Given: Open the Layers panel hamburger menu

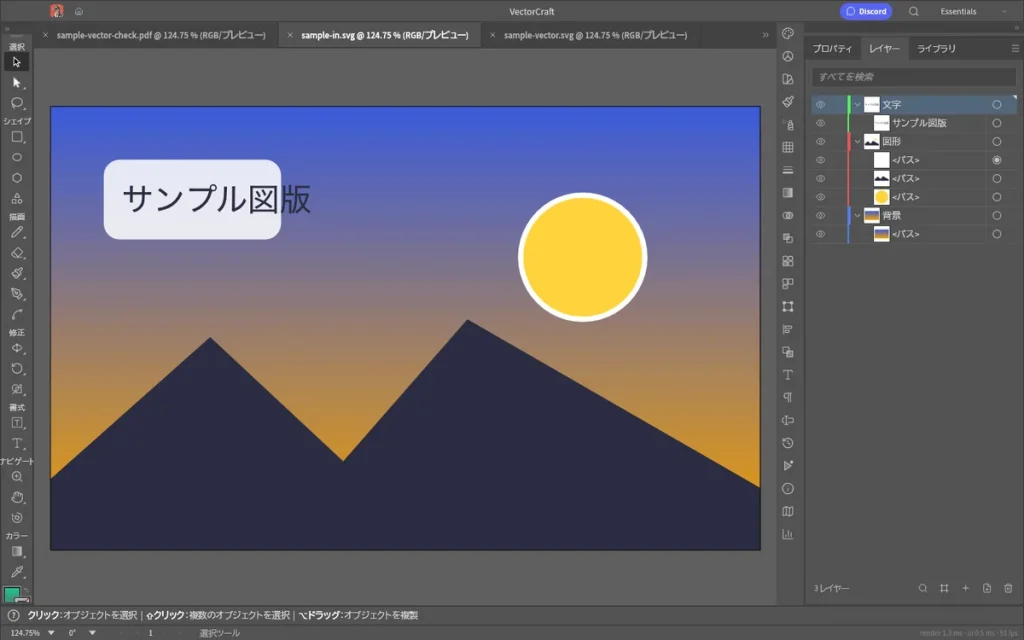Looking at the screenshot, I should [1015, 48].
